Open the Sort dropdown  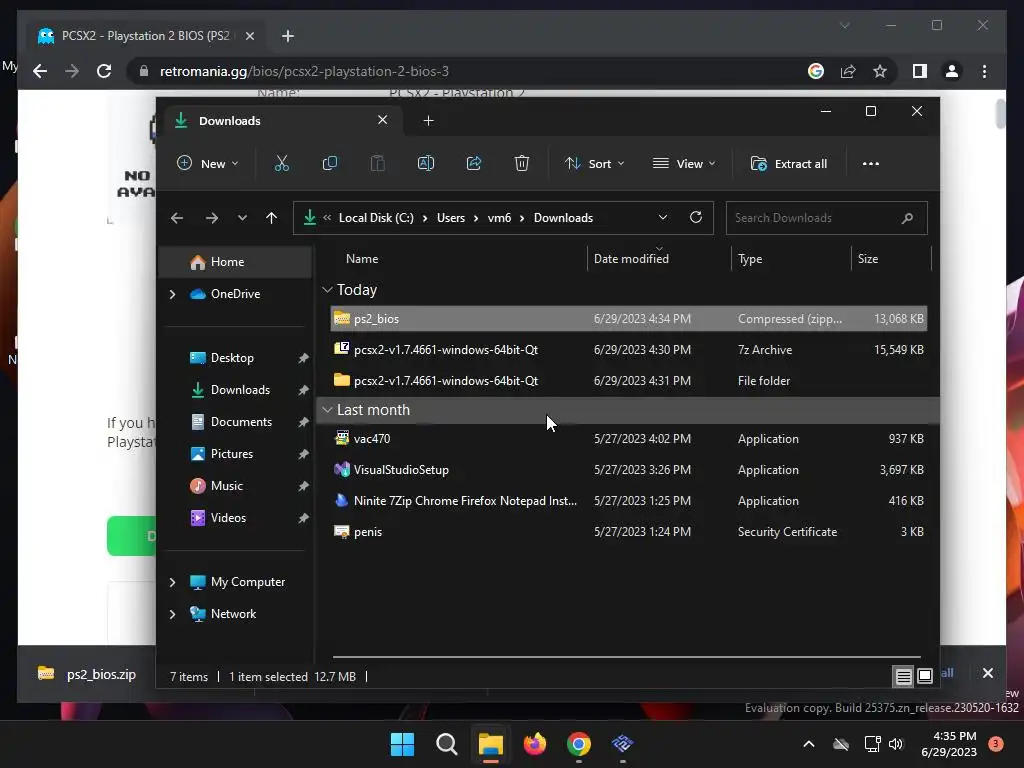(x=594, y=164)
